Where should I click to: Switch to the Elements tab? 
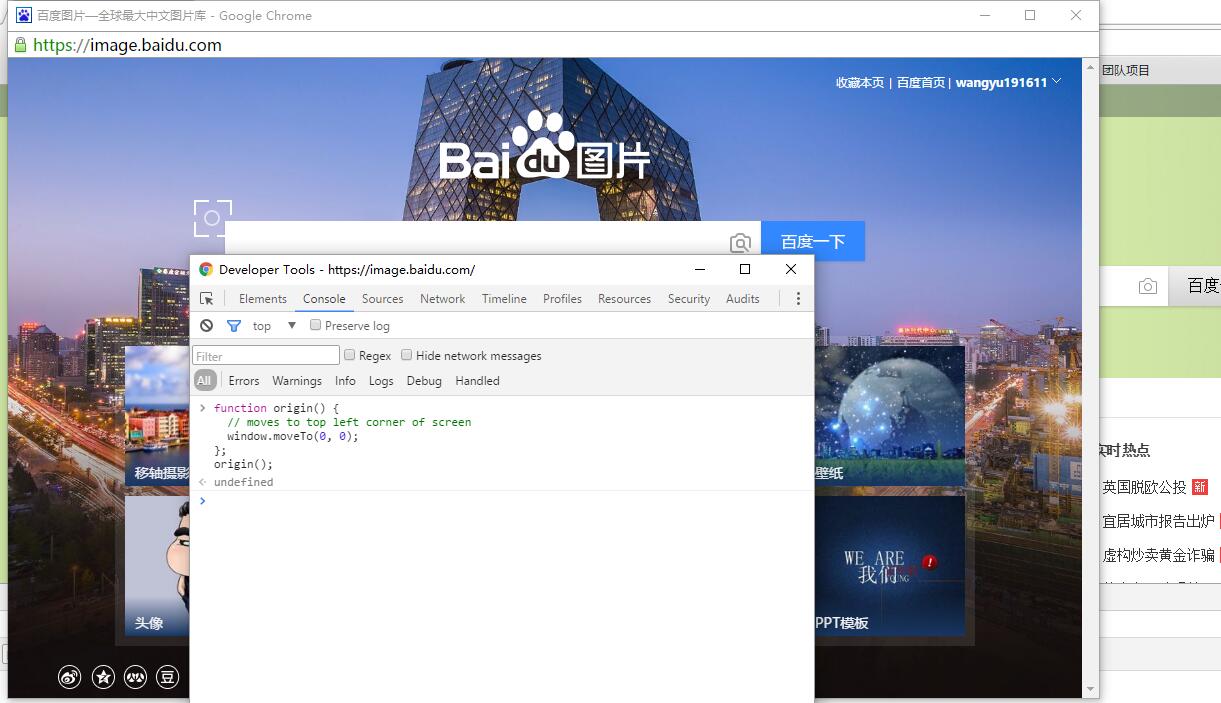262,298
